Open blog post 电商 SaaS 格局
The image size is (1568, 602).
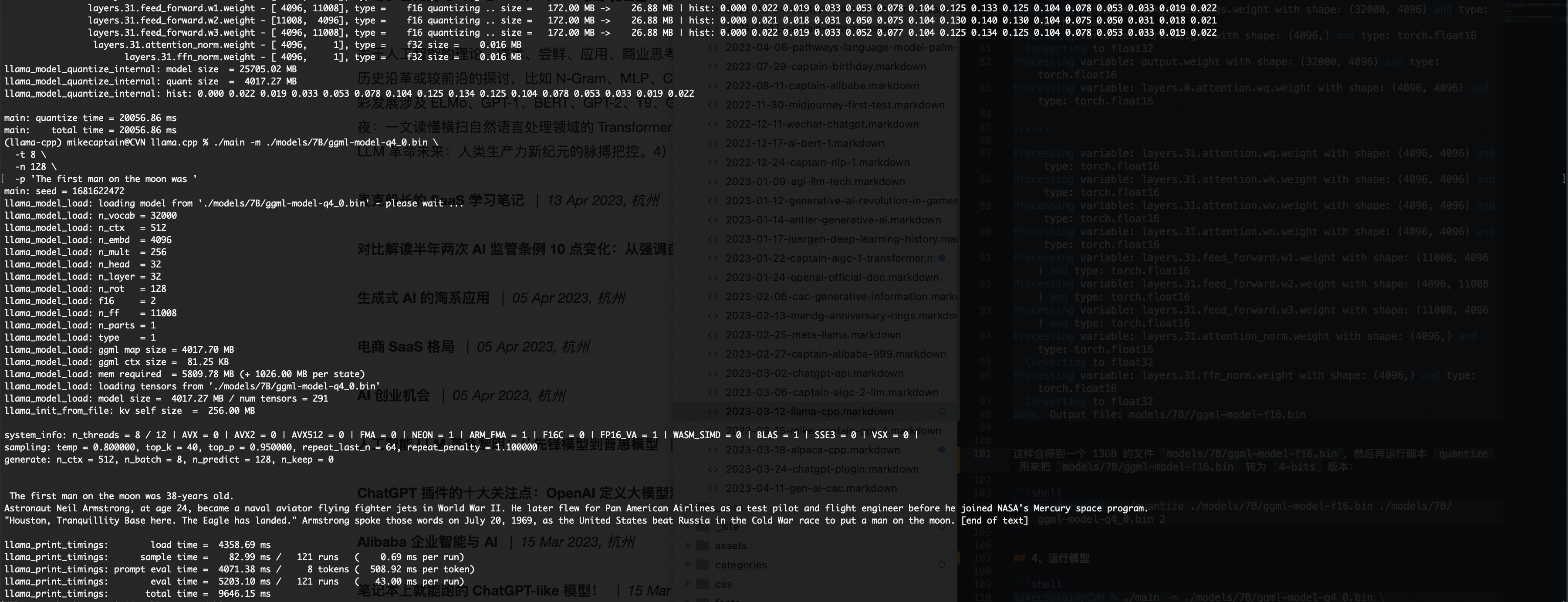[x=406, y=347]
